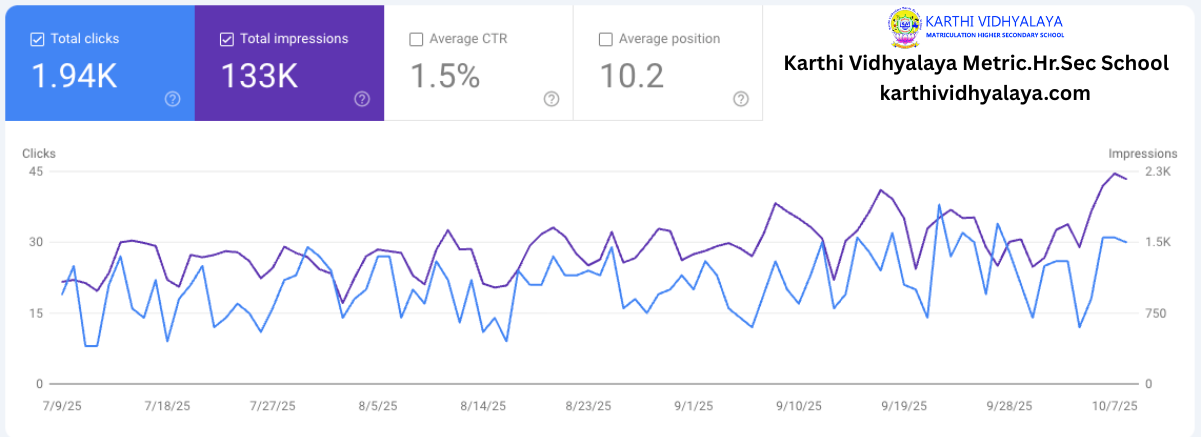Click the Impressions axis label

coord(1143,153)
